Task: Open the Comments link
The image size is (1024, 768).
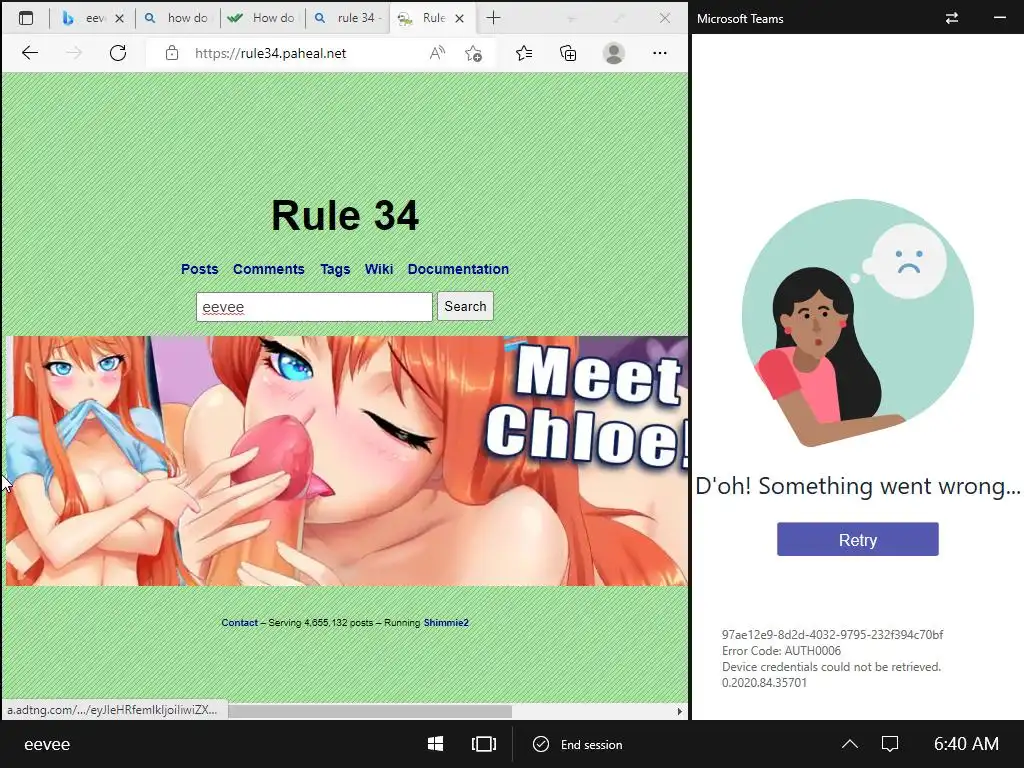Action: (x=268, y=269)
